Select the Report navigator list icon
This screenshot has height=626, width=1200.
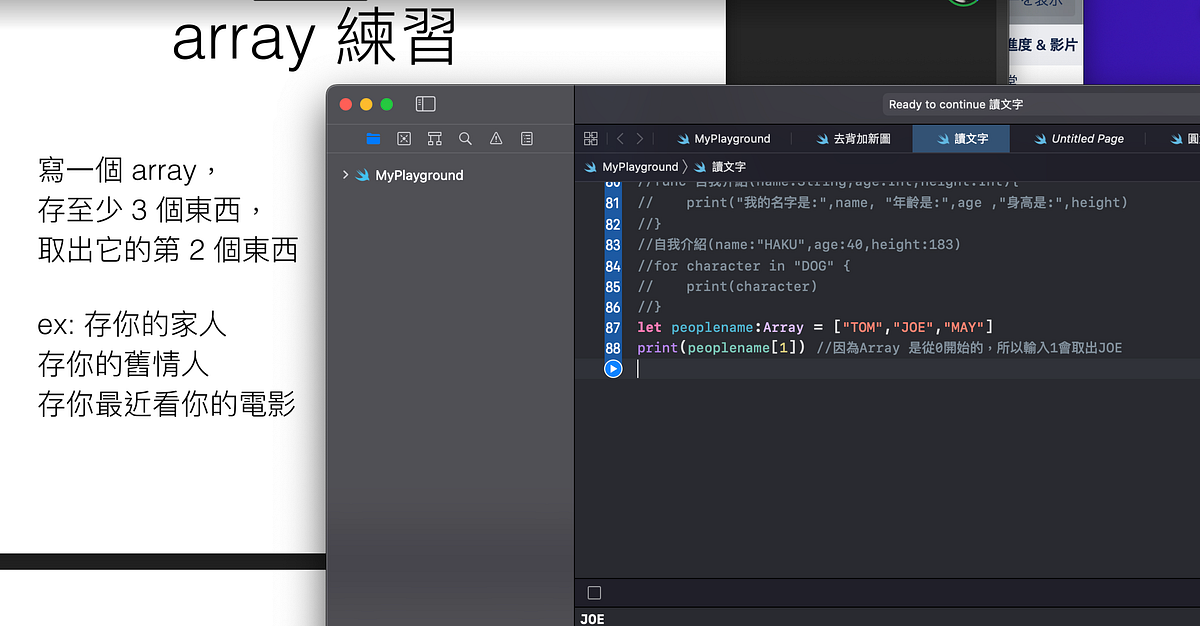point(527,139)
